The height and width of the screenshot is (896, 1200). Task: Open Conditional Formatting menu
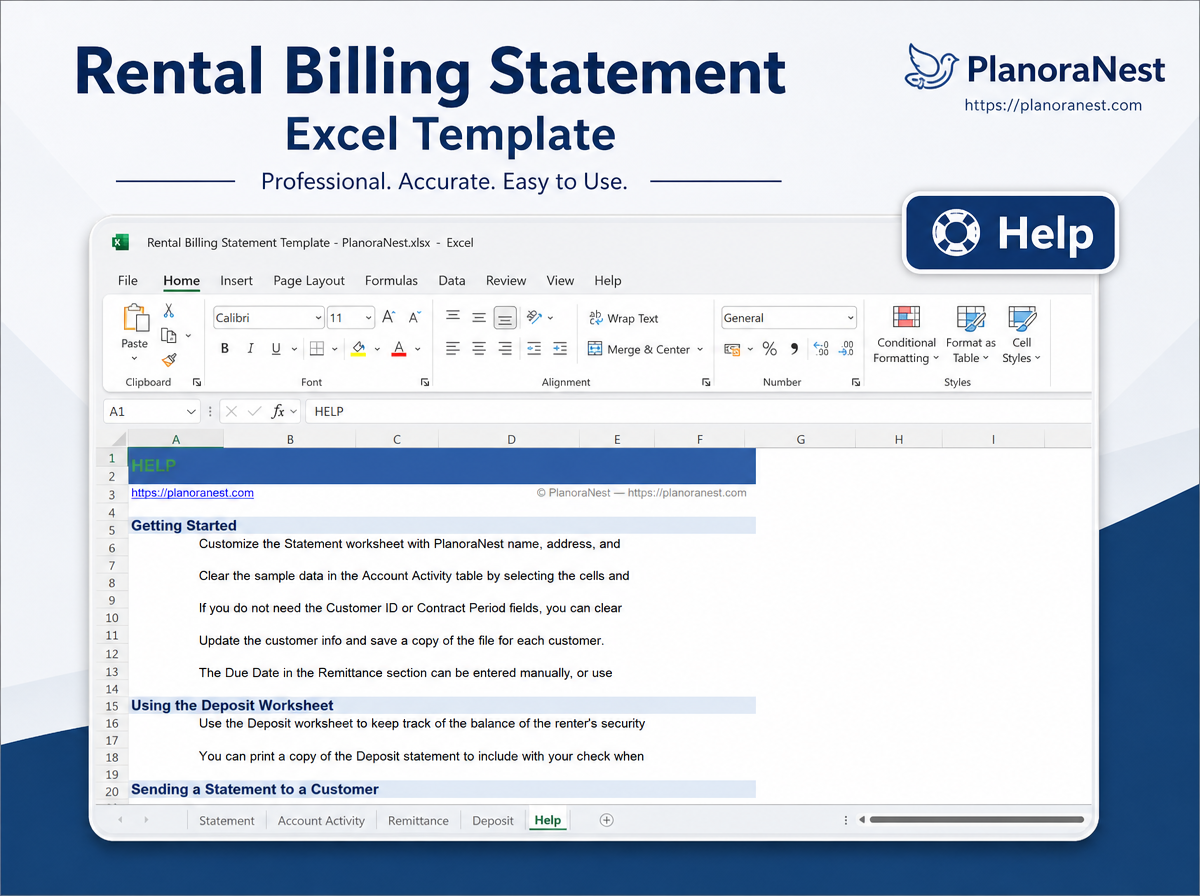(x=905, y=335)
